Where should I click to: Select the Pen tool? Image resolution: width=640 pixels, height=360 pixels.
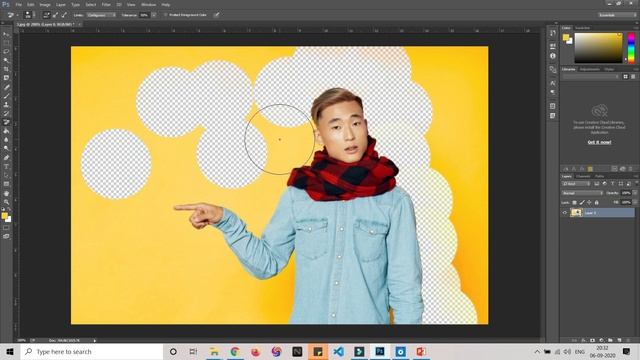point(6,158)
